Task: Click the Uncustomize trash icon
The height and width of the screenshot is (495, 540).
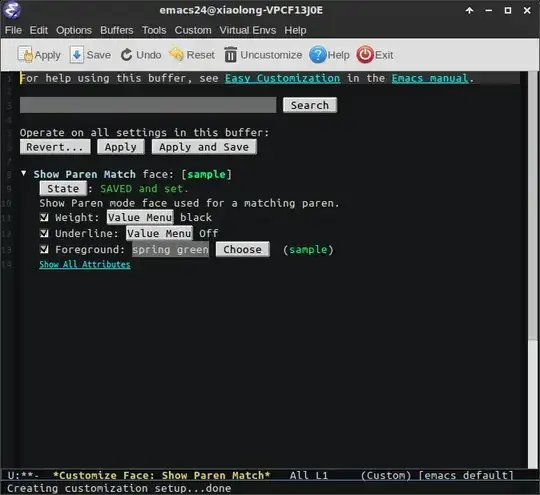Action: 230,55
